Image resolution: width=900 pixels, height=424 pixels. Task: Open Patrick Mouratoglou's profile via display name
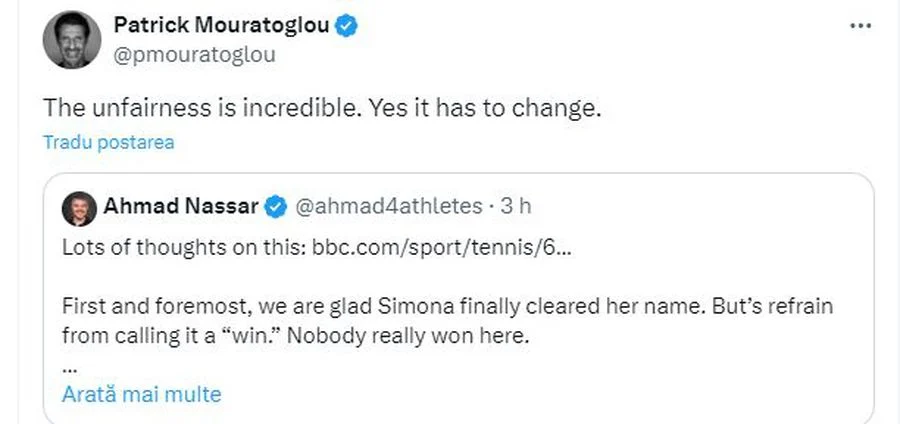pos(221,26)
